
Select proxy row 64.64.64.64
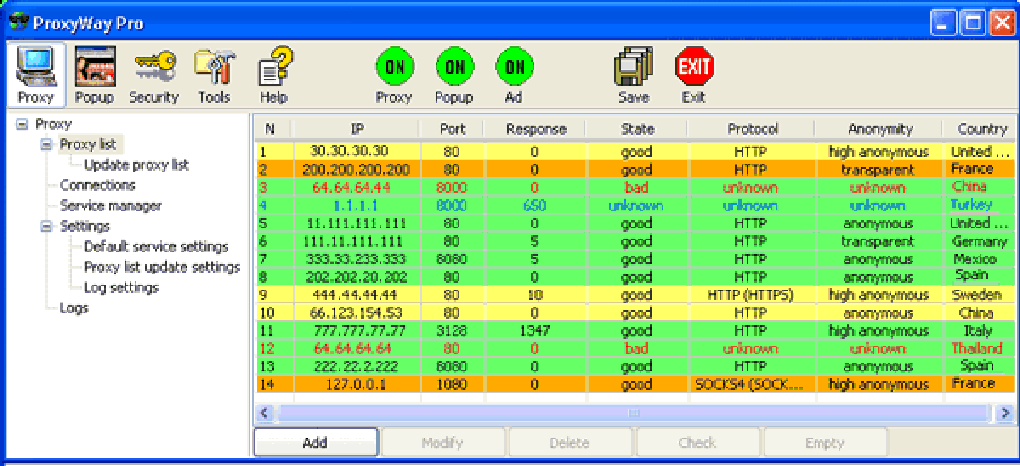[634, 348]
